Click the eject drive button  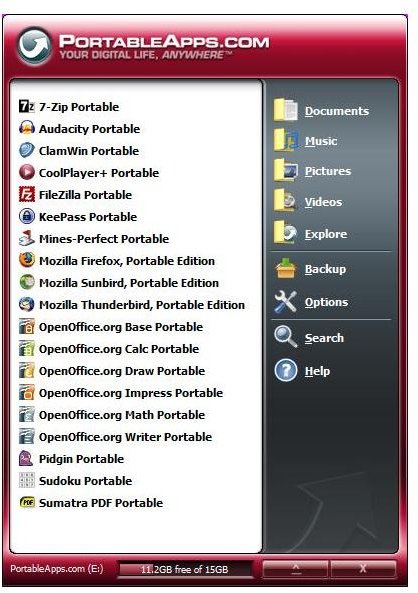tap(295, 568)
